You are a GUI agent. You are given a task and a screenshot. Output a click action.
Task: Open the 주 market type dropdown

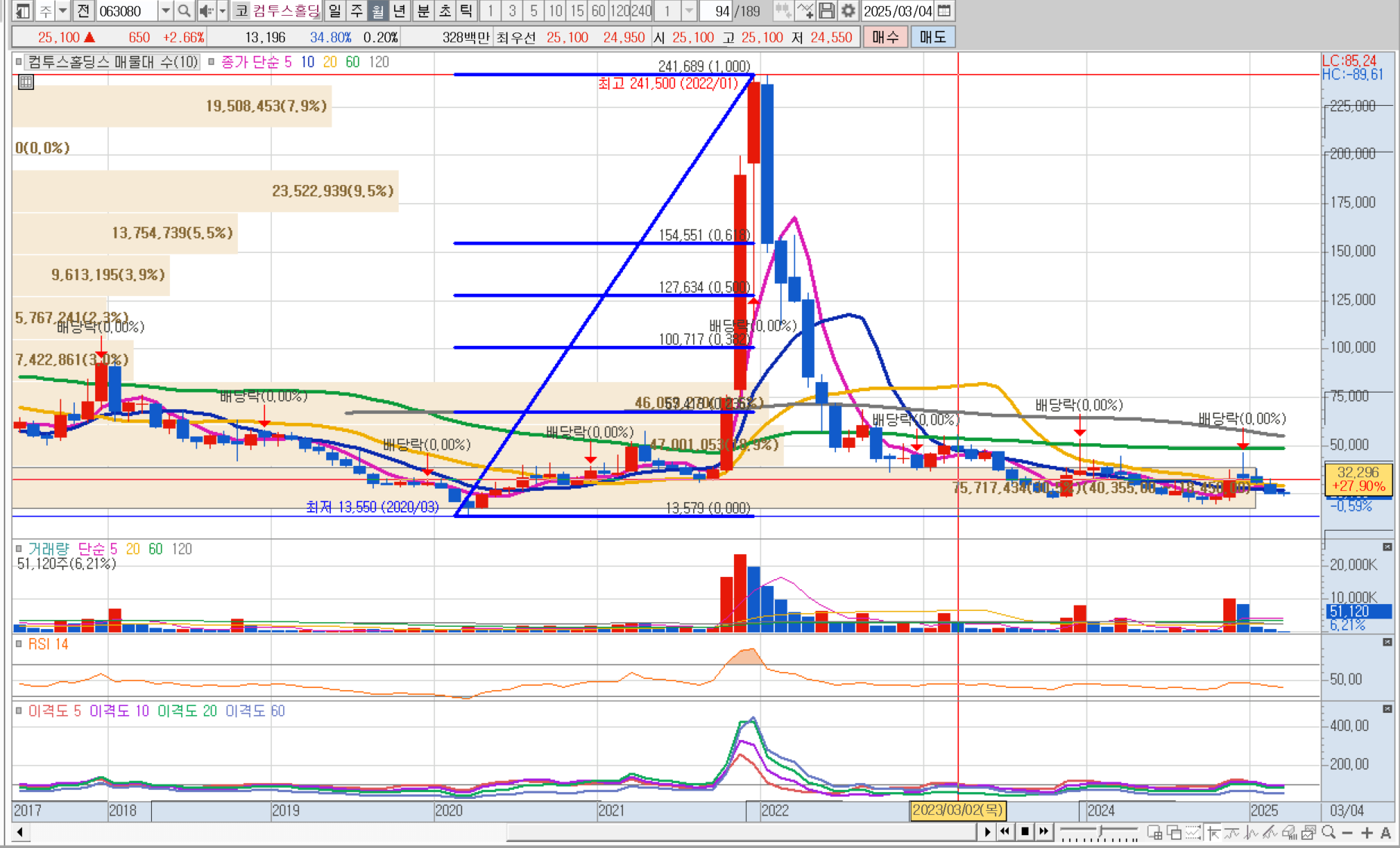[63, 11]
